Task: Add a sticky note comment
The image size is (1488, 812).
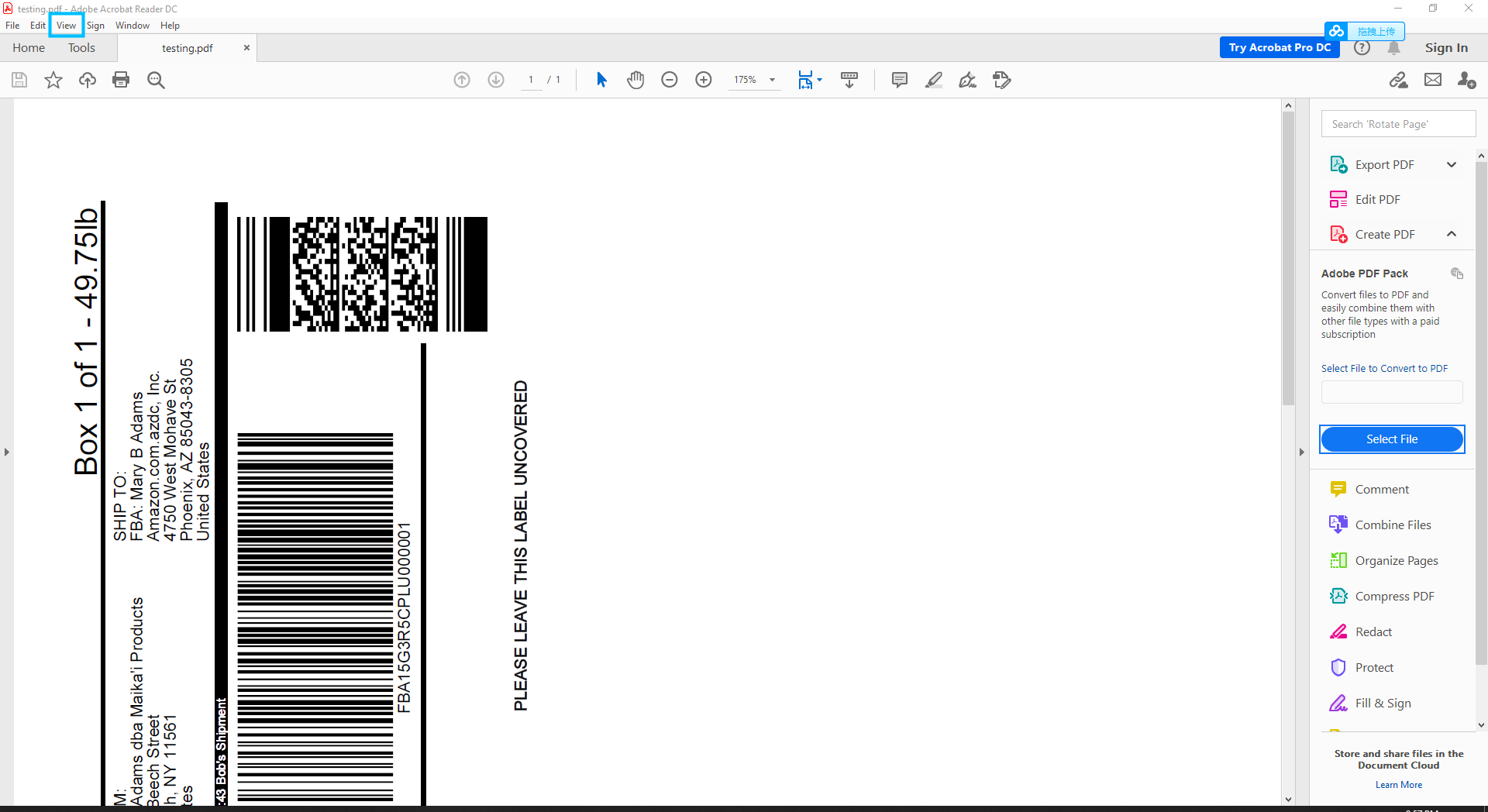Action: point(900,80)
